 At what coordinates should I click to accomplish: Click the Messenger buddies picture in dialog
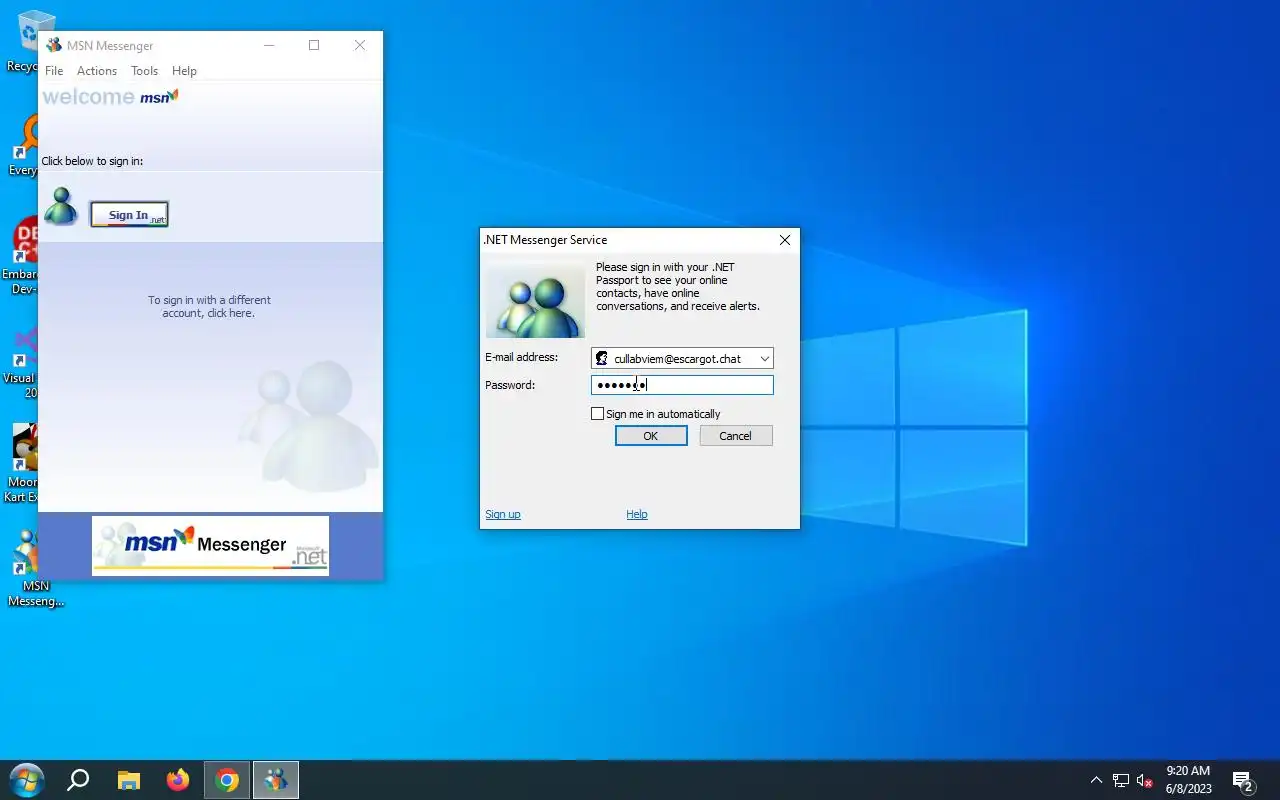(x=535, y=300)
